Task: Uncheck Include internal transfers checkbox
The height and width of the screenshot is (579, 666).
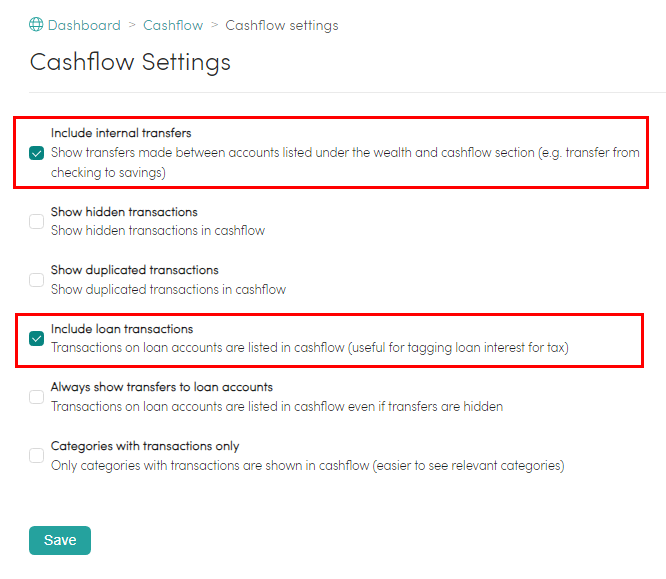Action: click(x=37, y=153)
